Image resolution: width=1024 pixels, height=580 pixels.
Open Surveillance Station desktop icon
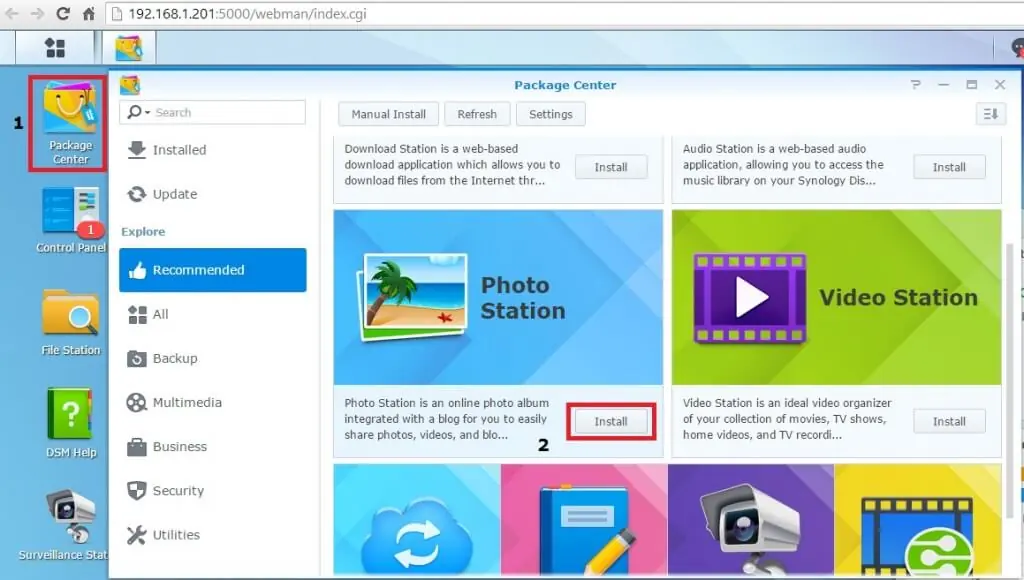[70, 513]
